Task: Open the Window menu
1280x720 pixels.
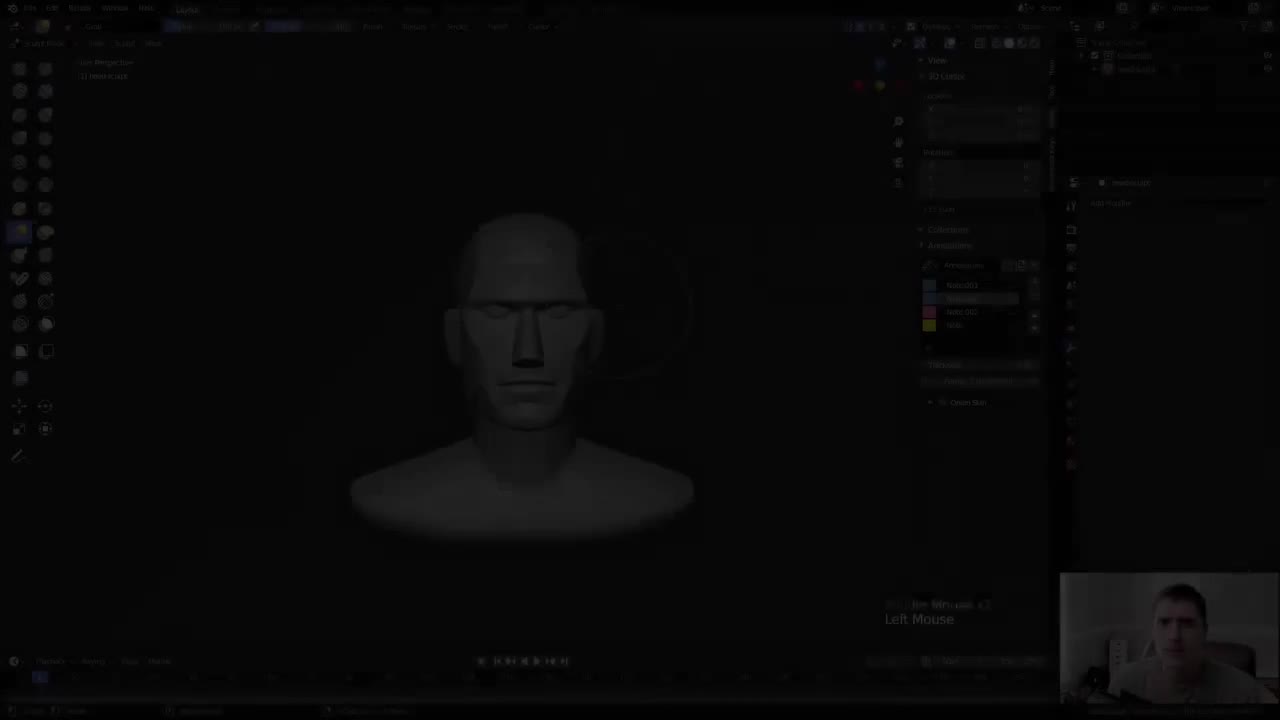Action: pos(115,8)
